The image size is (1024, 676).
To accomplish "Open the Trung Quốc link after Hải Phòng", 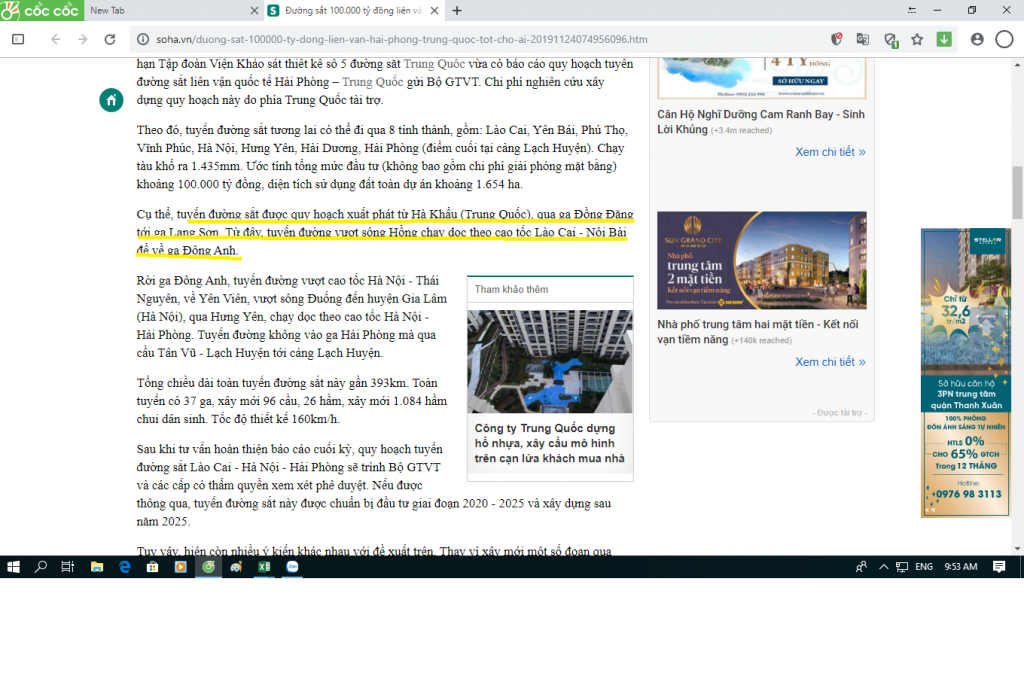I will (x=372, y=82).
